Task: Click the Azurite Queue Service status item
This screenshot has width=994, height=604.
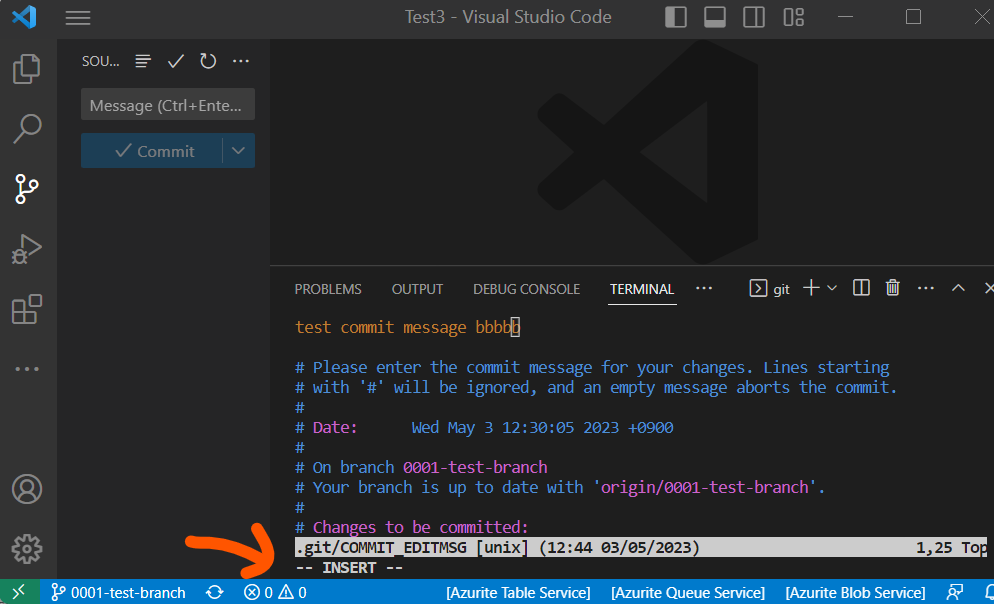Action: [688, 592]
